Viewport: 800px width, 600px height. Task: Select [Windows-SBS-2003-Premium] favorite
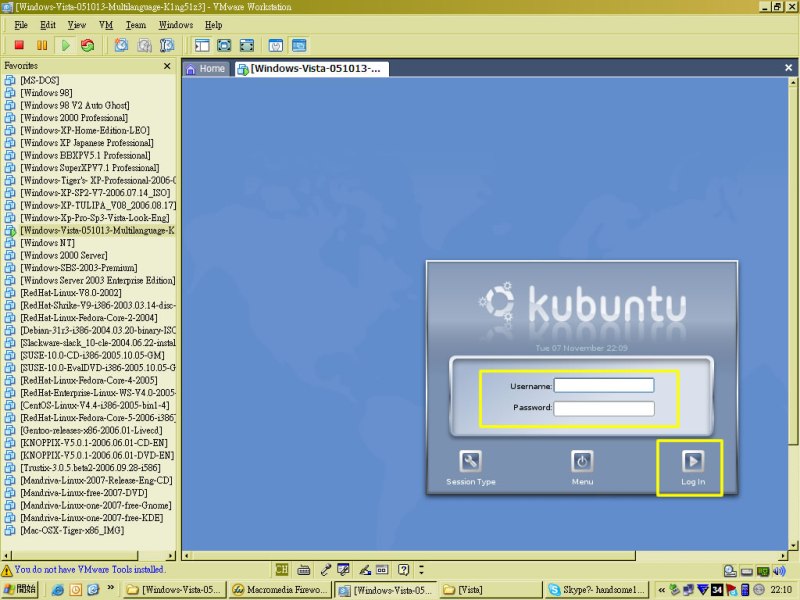79,268
